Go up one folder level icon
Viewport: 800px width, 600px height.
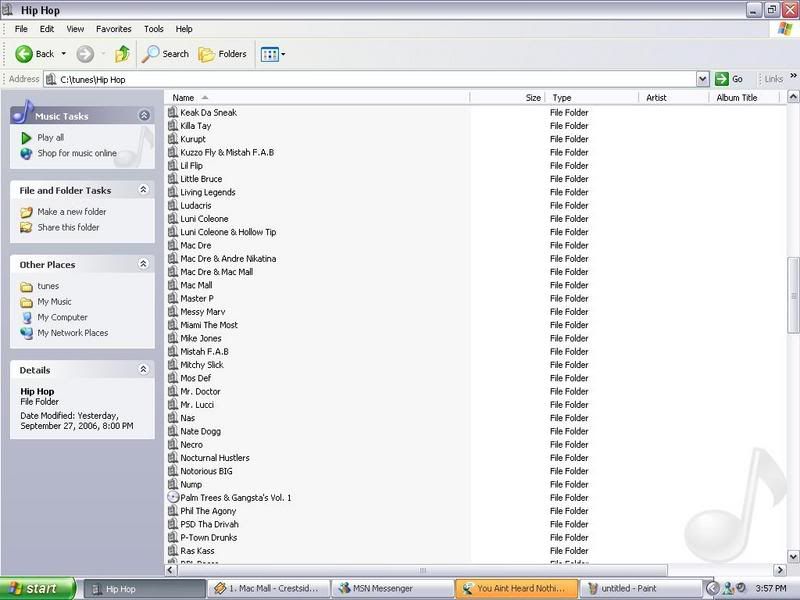point(122,54)
